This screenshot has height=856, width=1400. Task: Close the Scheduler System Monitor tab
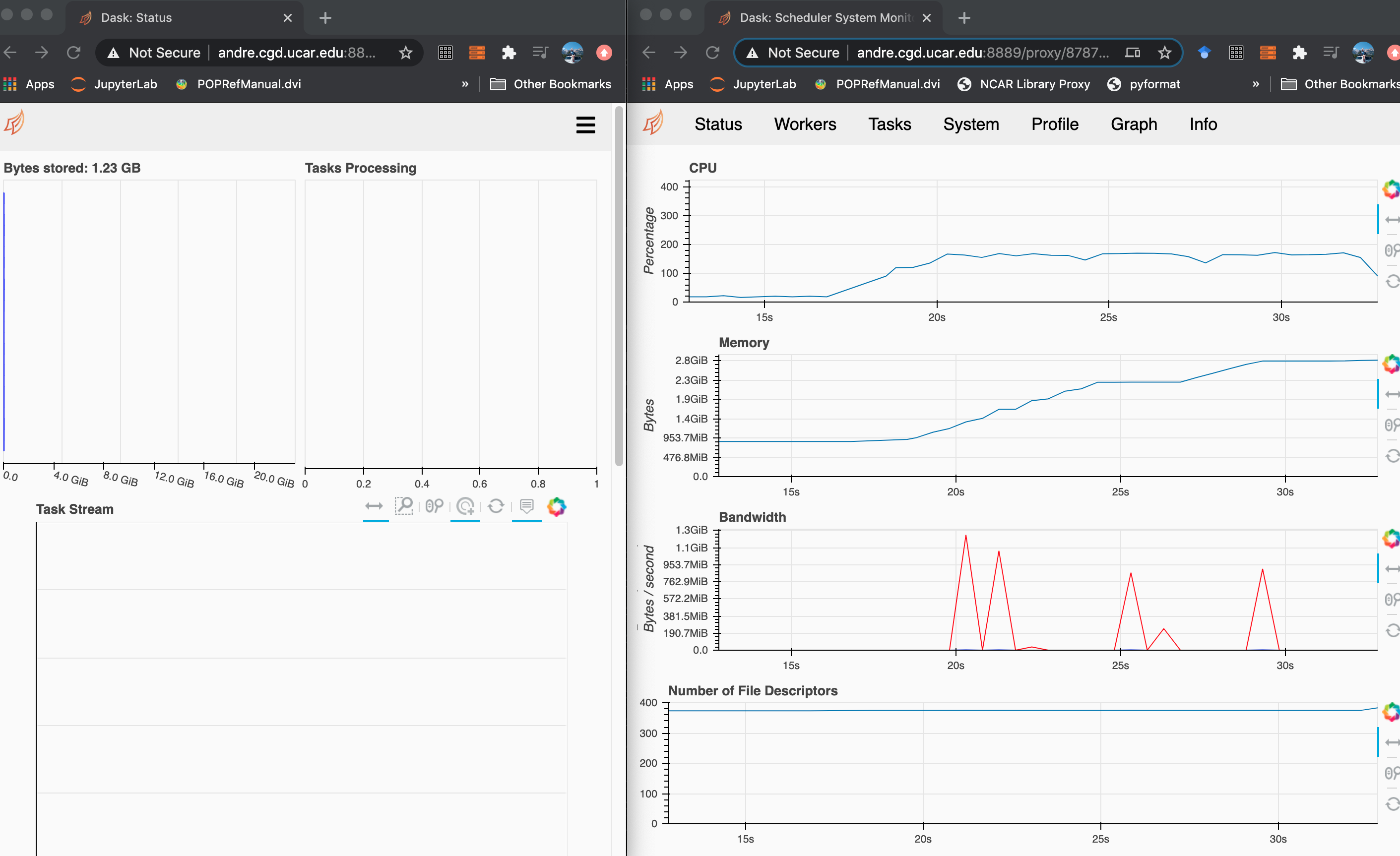click(927, 18)
